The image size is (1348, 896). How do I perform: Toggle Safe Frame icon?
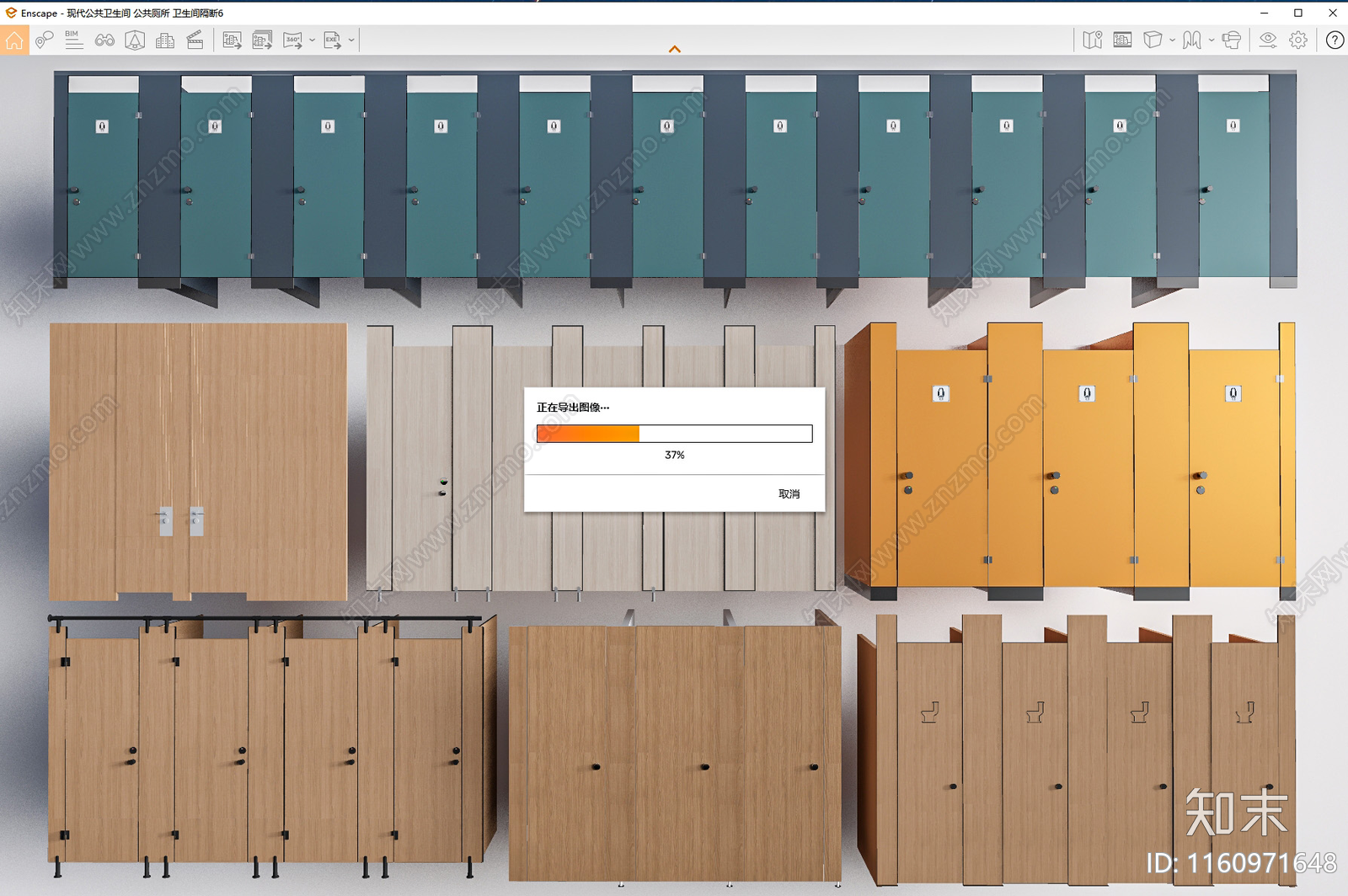coord(1122,40)
